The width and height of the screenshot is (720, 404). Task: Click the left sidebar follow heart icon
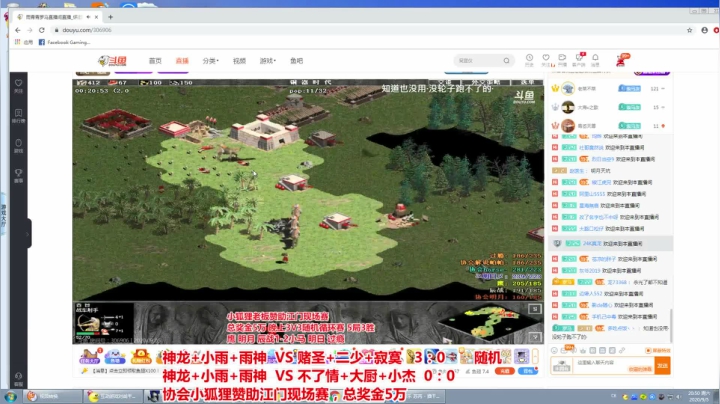point(18,85)
